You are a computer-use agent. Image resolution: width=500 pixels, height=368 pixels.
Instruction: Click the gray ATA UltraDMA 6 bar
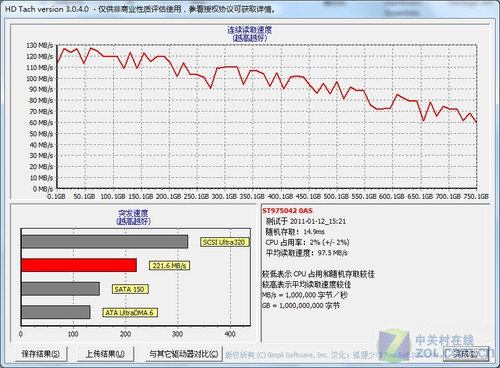(56, 312)
